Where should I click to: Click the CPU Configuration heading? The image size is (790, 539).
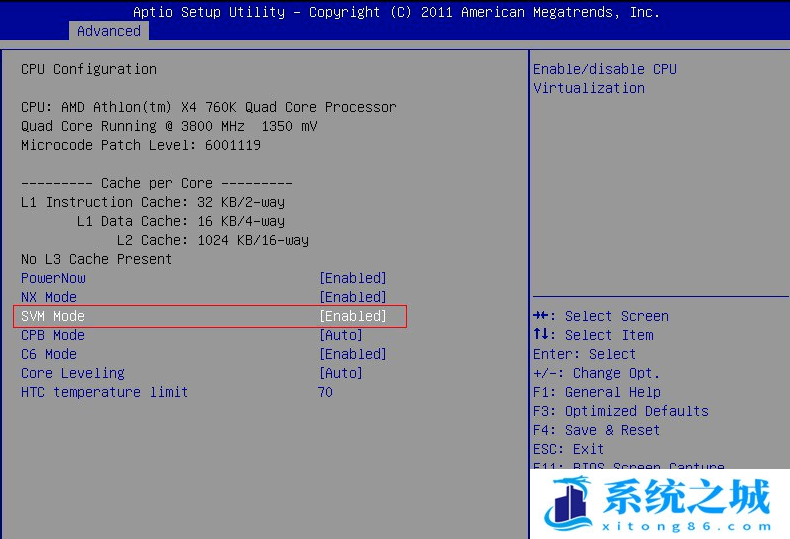89,70
